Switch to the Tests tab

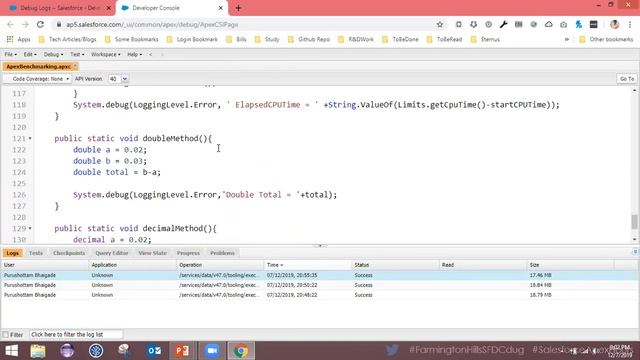[x=36, y=253]
